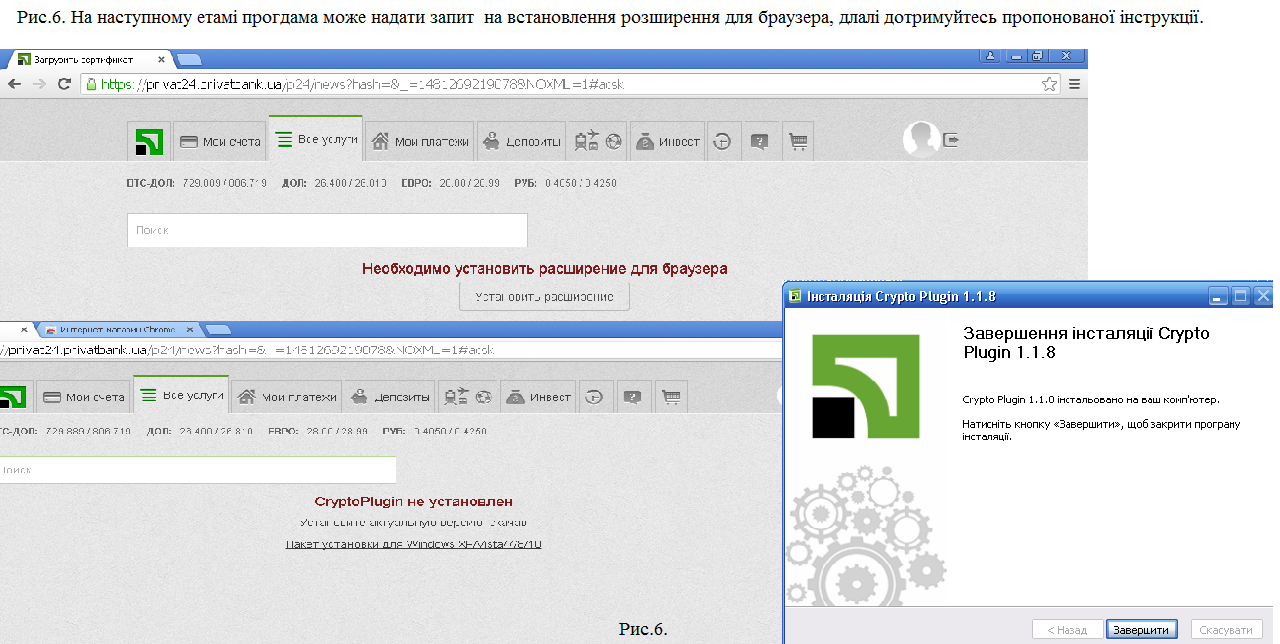Open 'Мои счета' in the lower browser
This screenshot has height=644, width=1280.
click(x=83, y=397)
